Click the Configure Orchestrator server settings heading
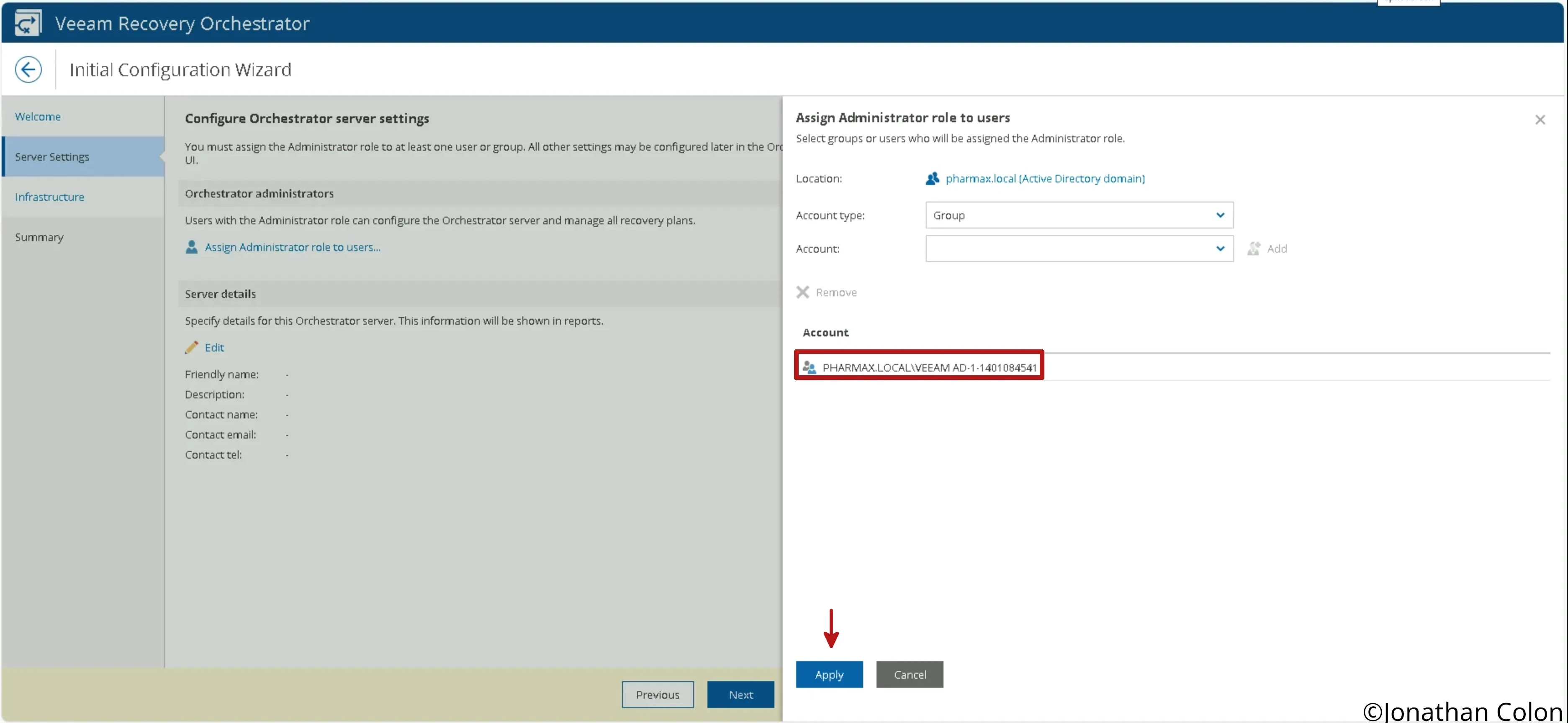 tap(307, 118)
